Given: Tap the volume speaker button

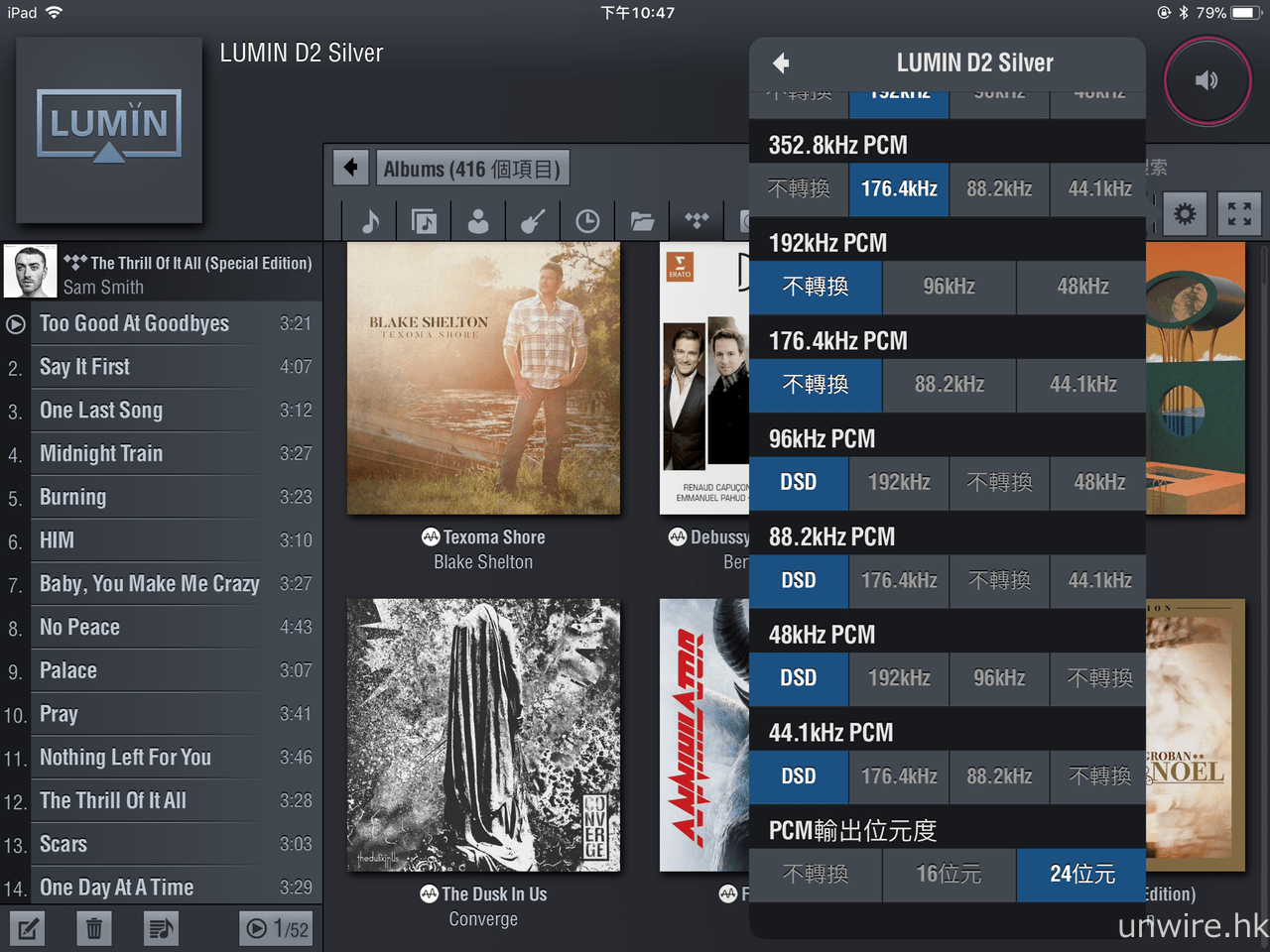Looking at the screenshot, I should click(1206, 81).
